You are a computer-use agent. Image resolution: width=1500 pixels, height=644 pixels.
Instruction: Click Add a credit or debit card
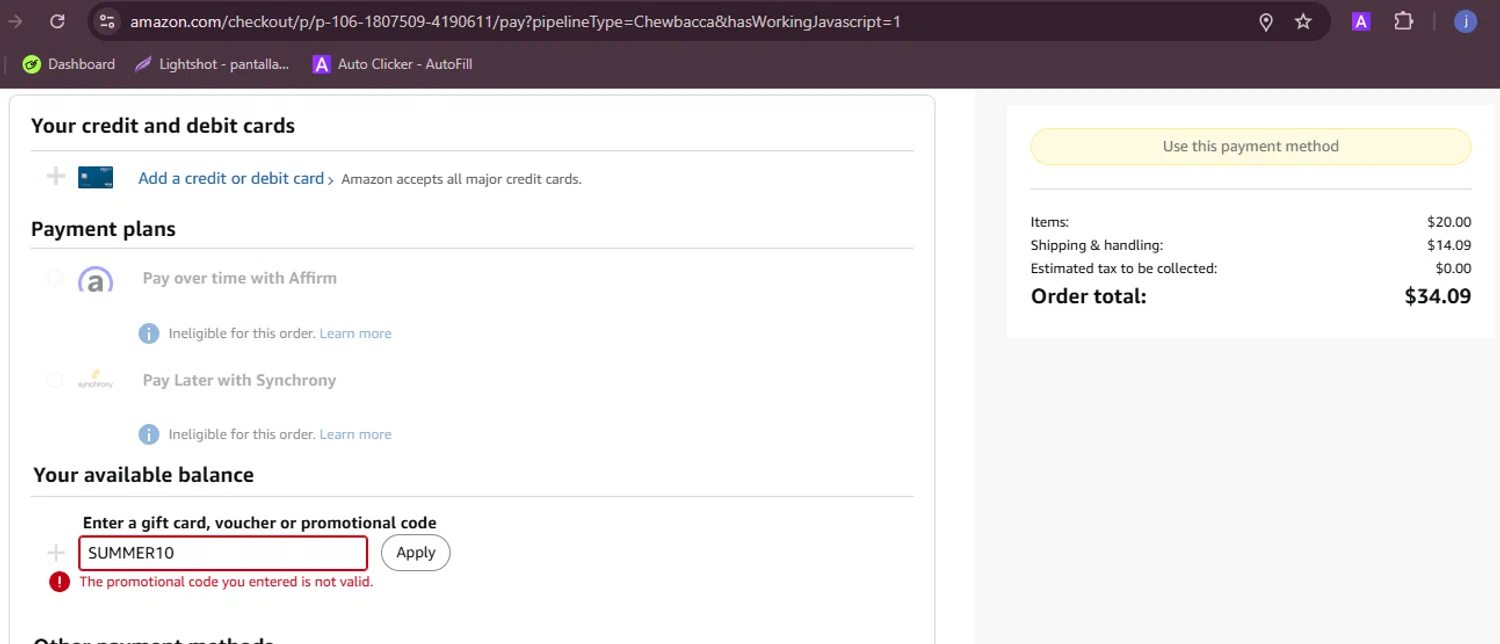[231, 178]
